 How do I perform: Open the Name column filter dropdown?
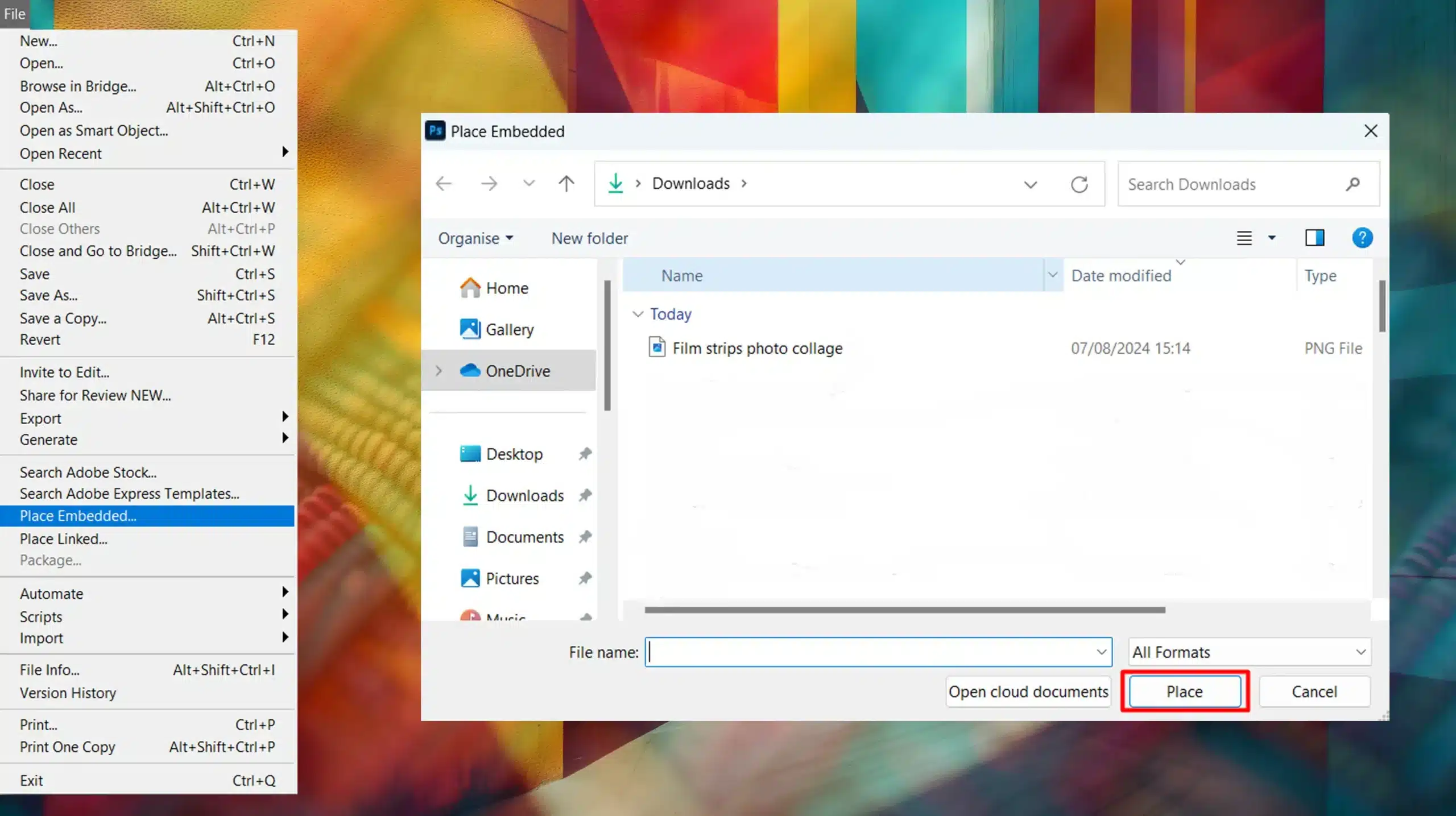pos(1053,275)
